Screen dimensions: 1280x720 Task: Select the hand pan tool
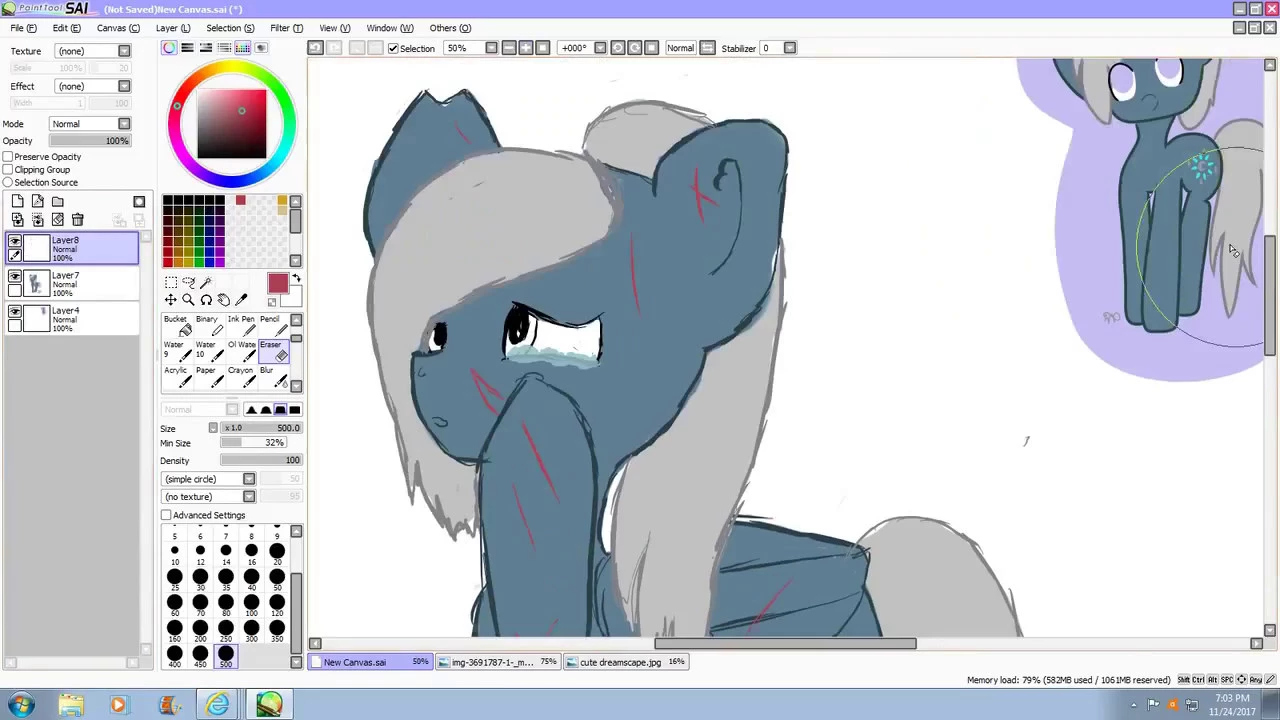223,300
